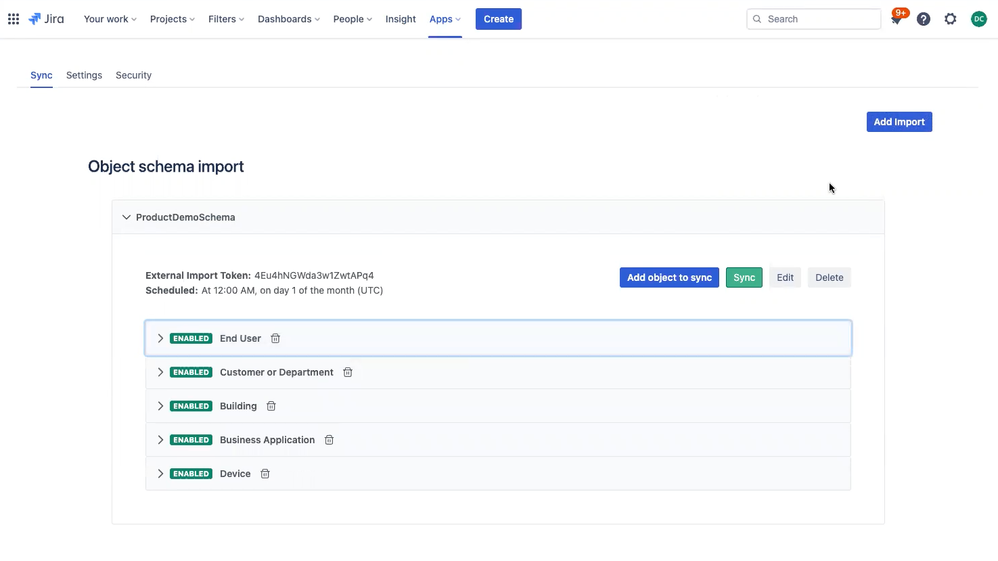998x561 pixels.
Task: Click the Jira logo
Action: click(x=46, y=19)
